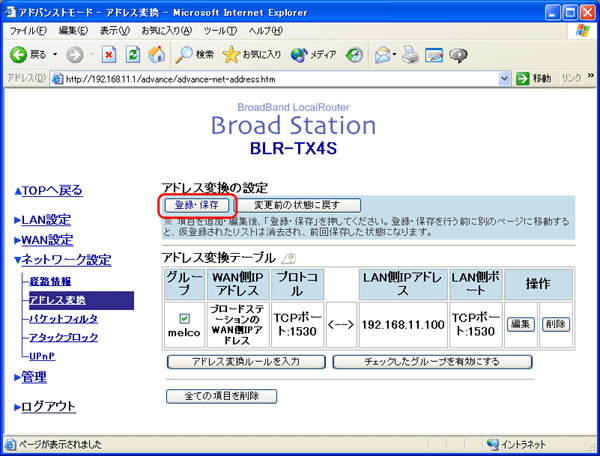Click the リンク links bar label

point(572,78)
